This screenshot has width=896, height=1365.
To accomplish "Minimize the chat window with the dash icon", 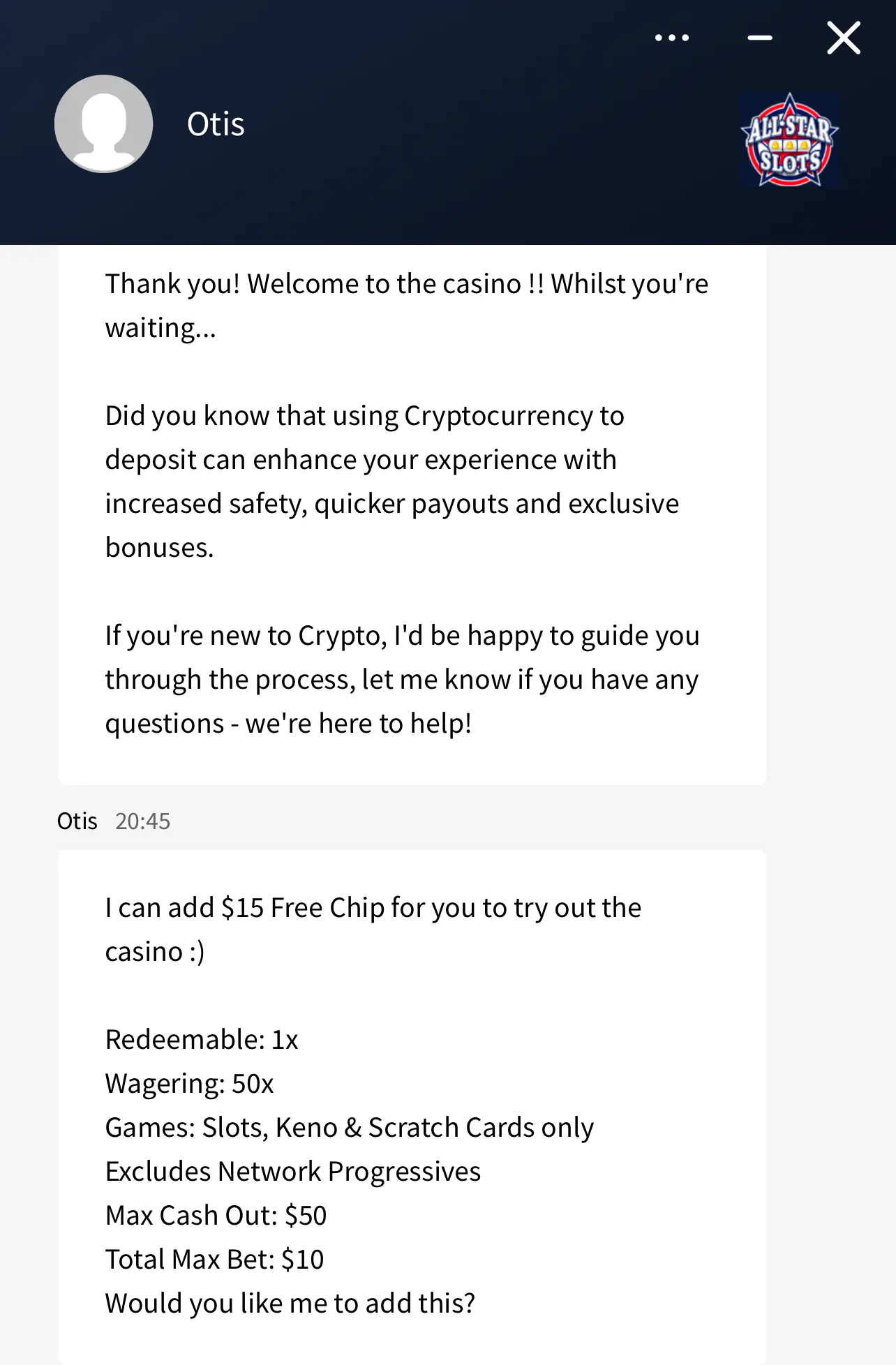I will coord(760,38).
